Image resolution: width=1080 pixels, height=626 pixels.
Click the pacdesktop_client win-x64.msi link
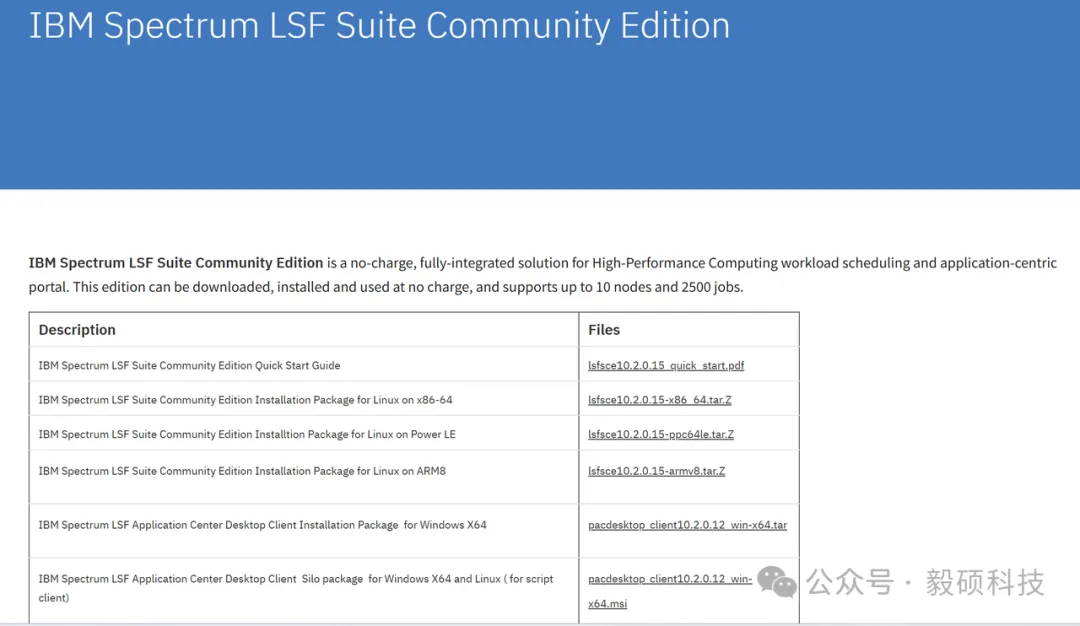point(670,580)
